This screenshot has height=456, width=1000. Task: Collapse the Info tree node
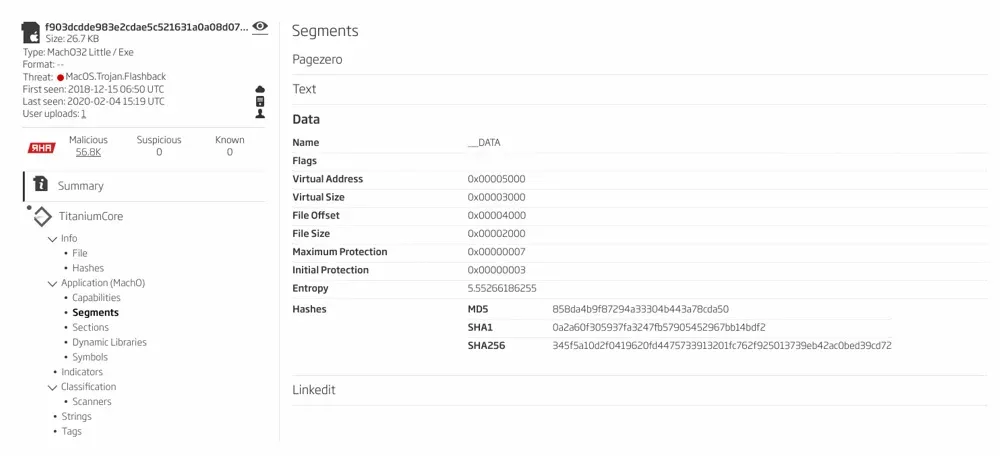coord(53,238)
